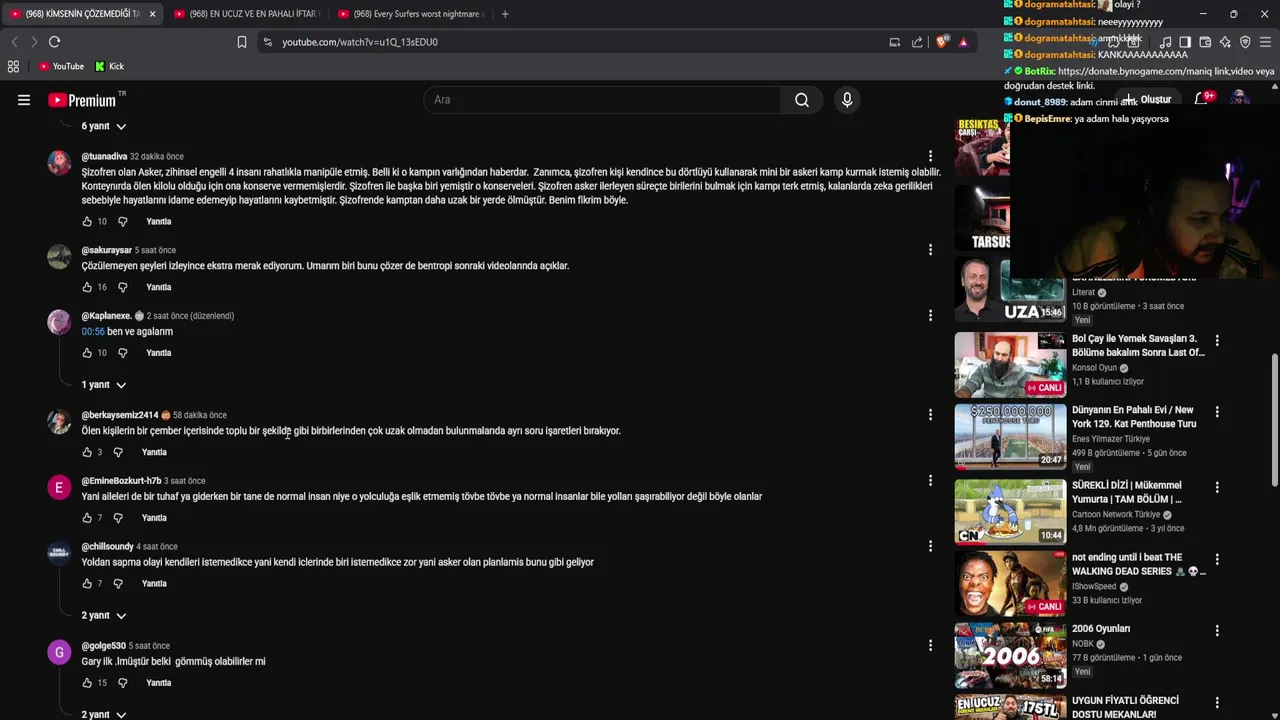
Task: Open the @chillsoundy channel name link
Action: tap(107, 547)
